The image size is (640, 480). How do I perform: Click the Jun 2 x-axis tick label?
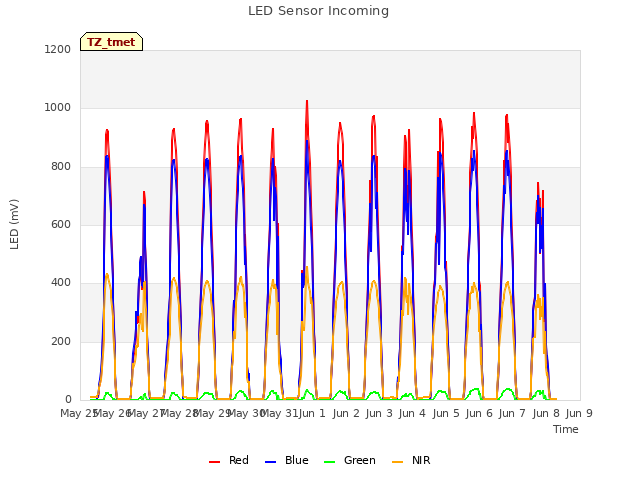(346, 413)
